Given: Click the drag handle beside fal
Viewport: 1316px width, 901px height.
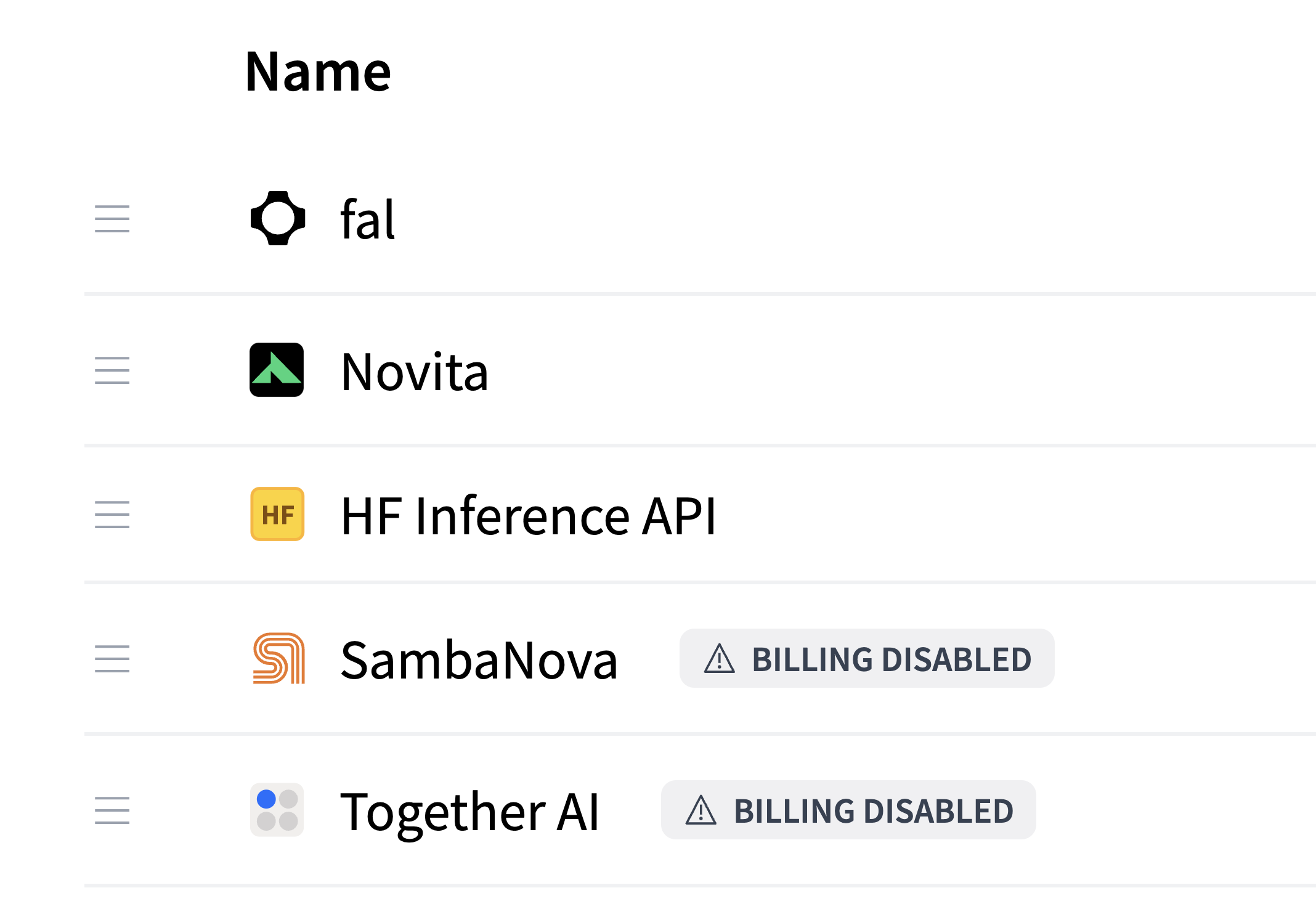Looking at the screenshot, I should coord(112,219).
